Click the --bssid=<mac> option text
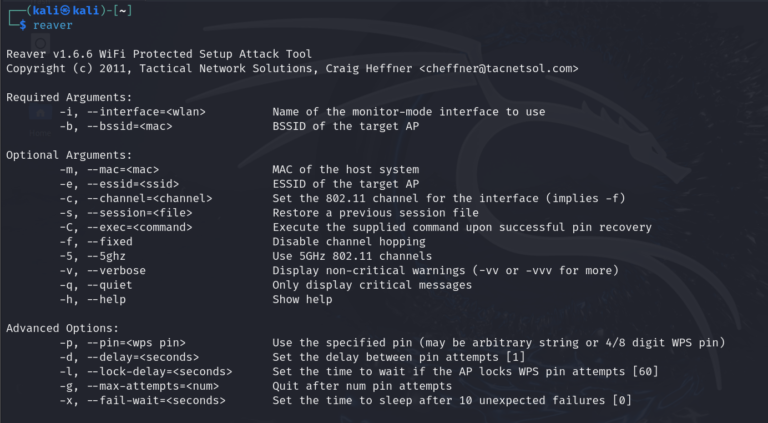768x423 pixels. tap(129, 126)
